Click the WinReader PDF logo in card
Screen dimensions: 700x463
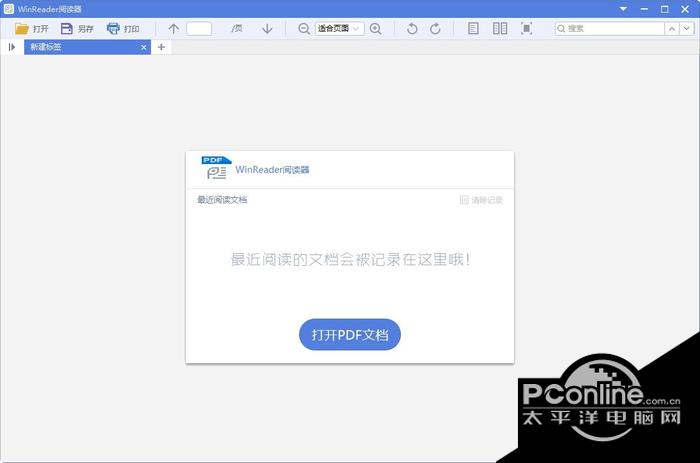click(x=217, y=167)
